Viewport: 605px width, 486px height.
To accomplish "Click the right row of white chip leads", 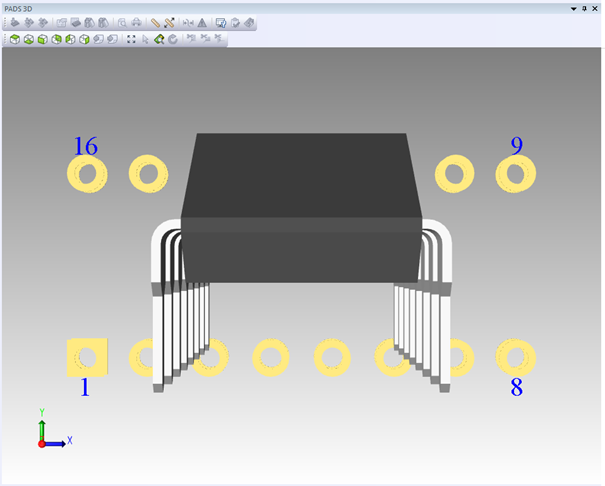I will click(x=422, y=307).
